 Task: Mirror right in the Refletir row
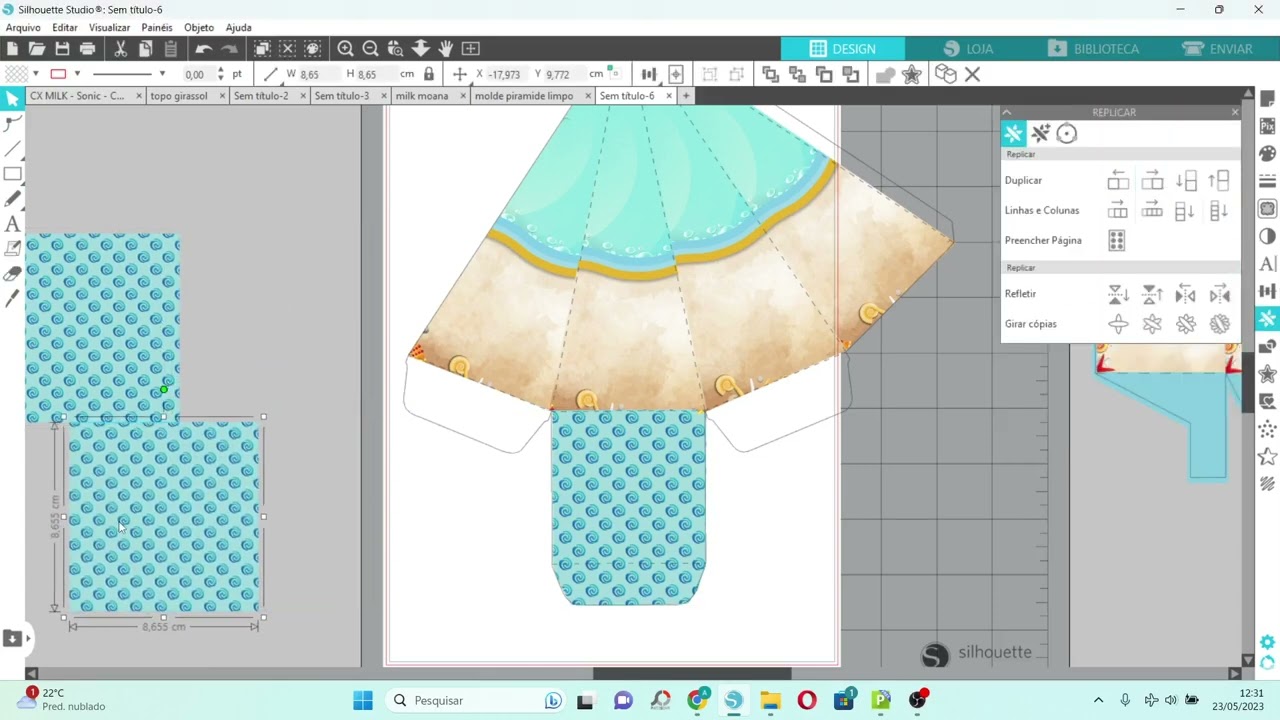click(1220, 294)
